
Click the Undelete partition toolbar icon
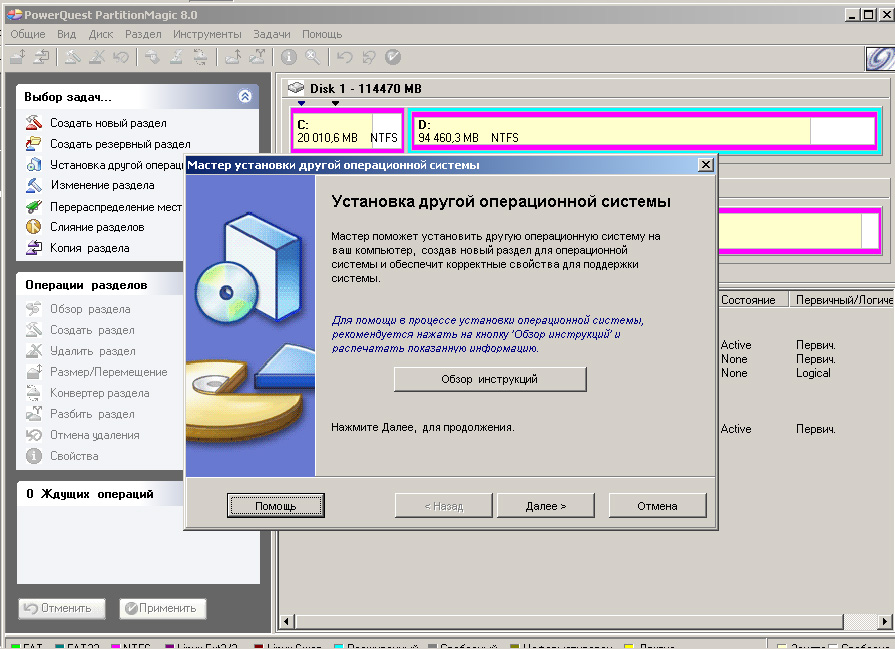pyautogui.click(x=120, y=56)
